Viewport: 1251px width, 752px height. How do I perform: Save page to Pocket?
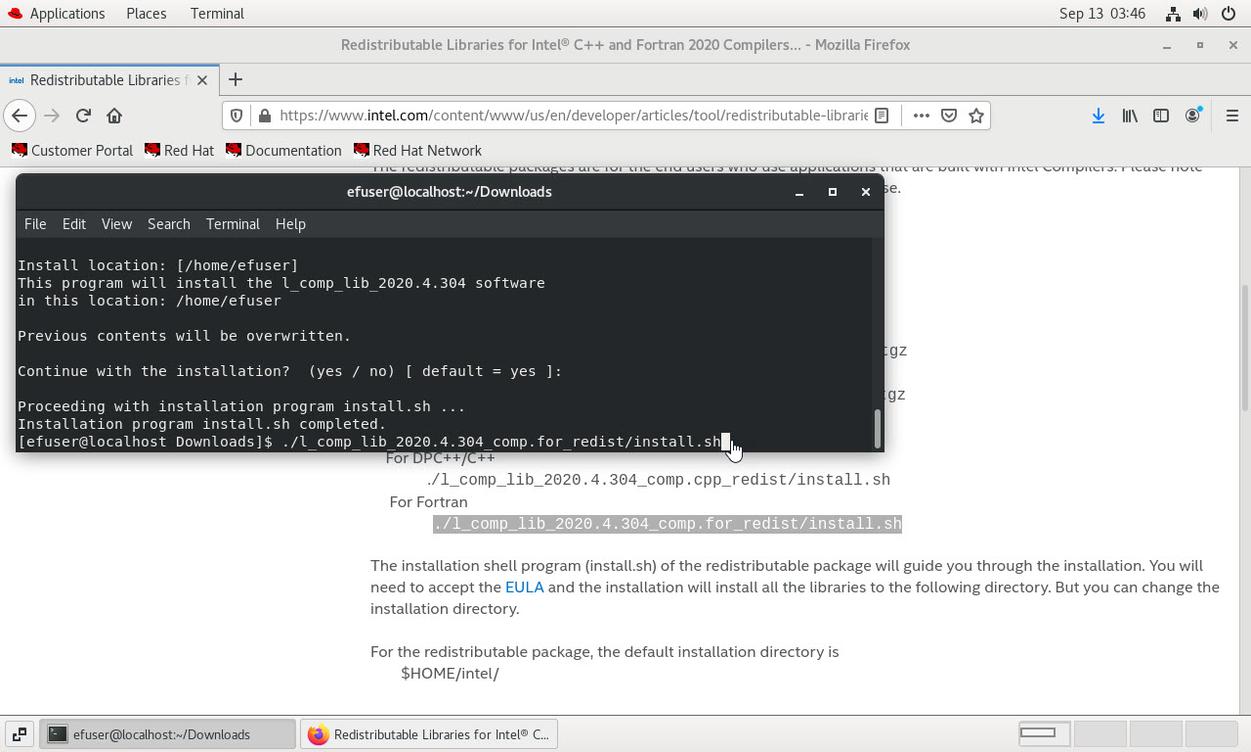[949, 116]
